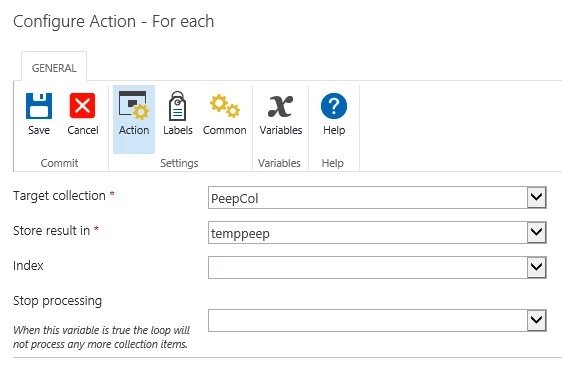Open the Variables x icon
The height and width of the screenshot is (368, 562).
pyautogui.click(x=280, y=106)
